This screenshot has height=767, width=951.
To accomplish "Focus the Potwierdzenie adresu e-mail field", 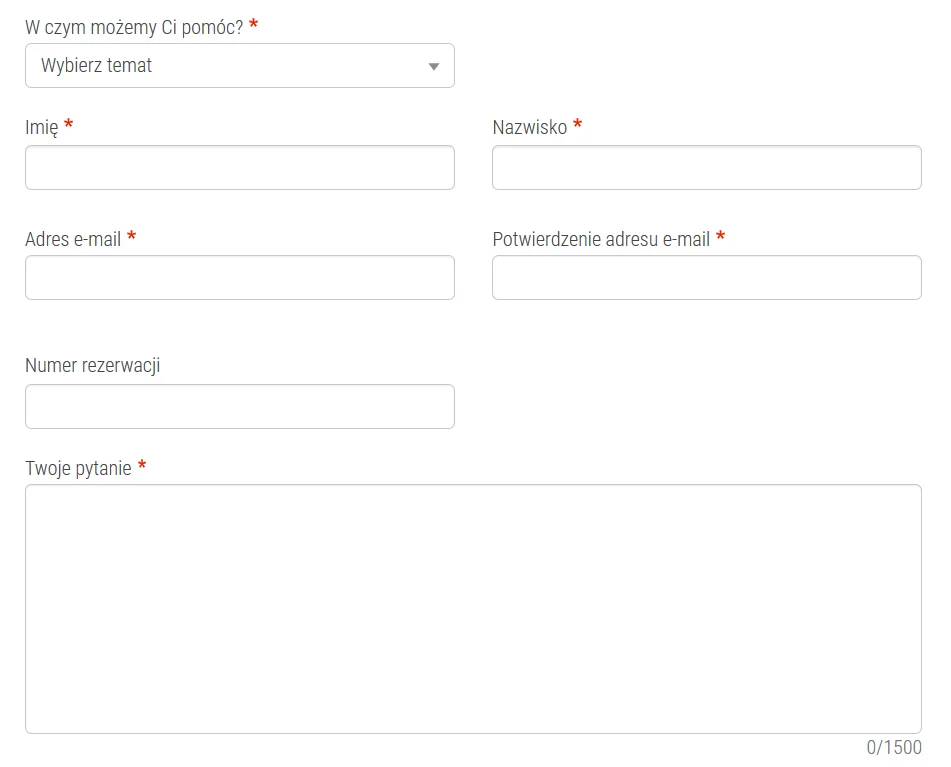I will tap(706, 278).
